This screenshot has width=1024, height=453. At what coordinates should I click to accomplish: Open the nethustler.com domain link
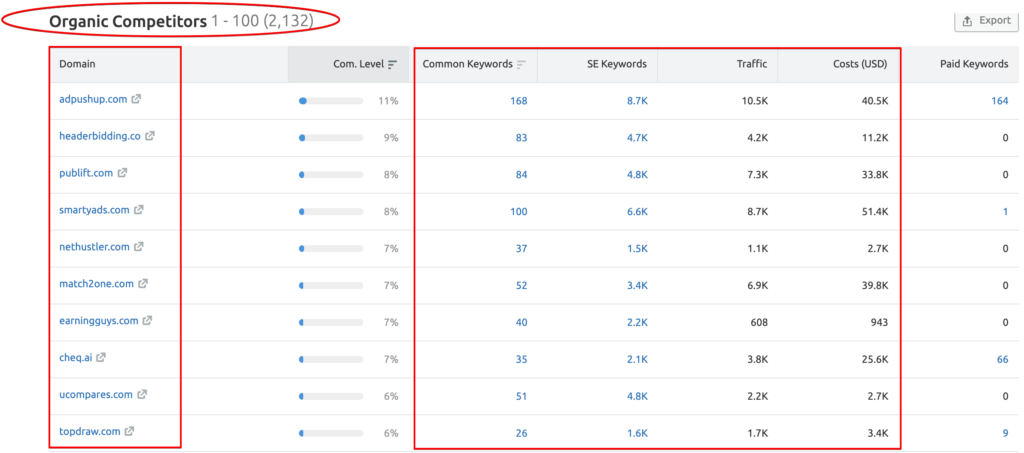(x=94, y=247)
